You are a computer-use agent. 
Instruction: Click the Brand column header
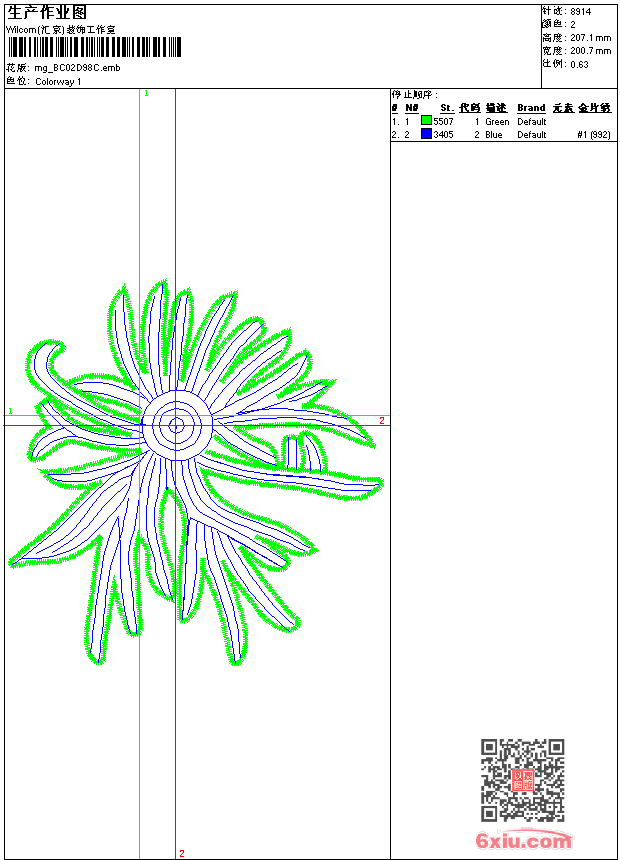tap(531, 108)
